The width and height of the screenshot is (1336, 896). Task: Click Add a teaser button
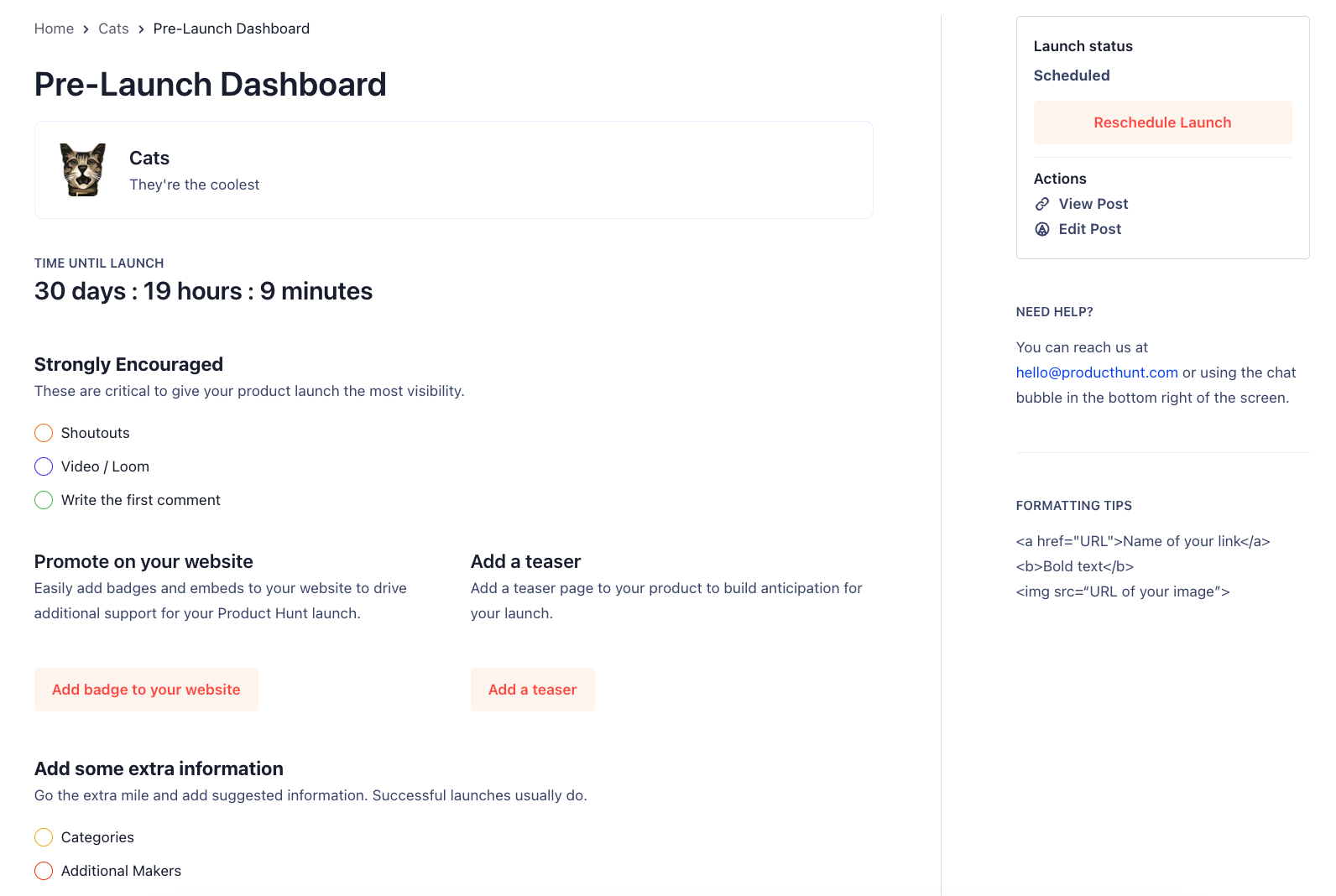533,690
